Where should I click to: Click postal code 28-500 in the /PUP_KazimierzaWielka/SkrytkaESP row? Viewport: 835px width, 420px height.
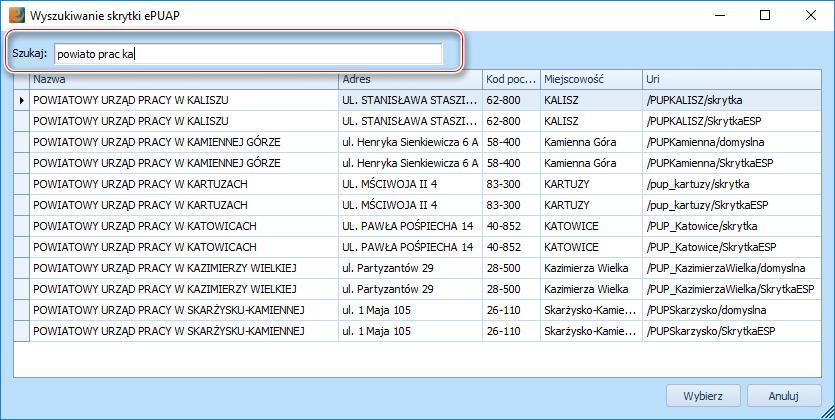click(511, 289)
